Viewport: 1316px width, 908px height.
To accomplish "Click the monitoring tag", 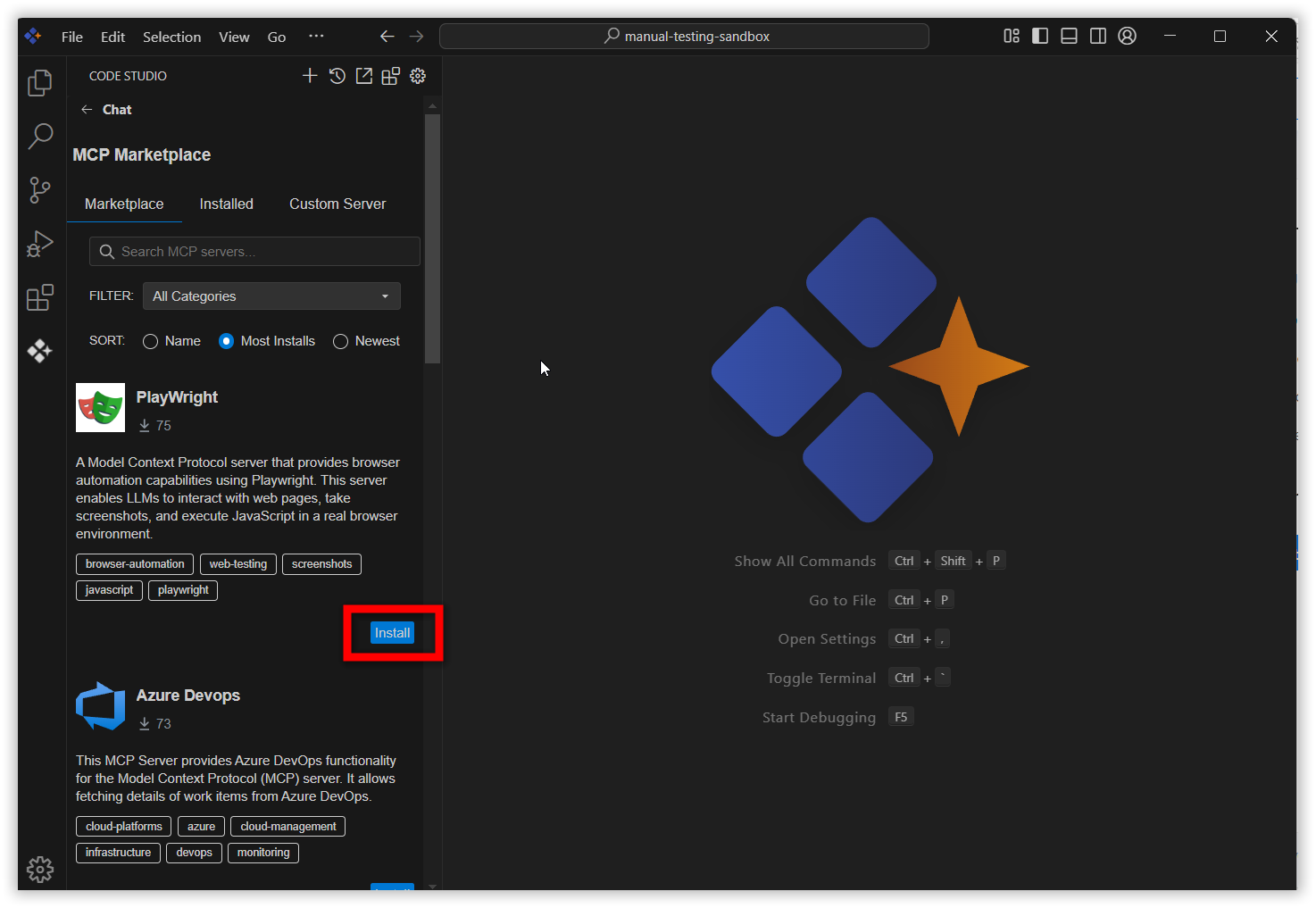I will point(263,853).
